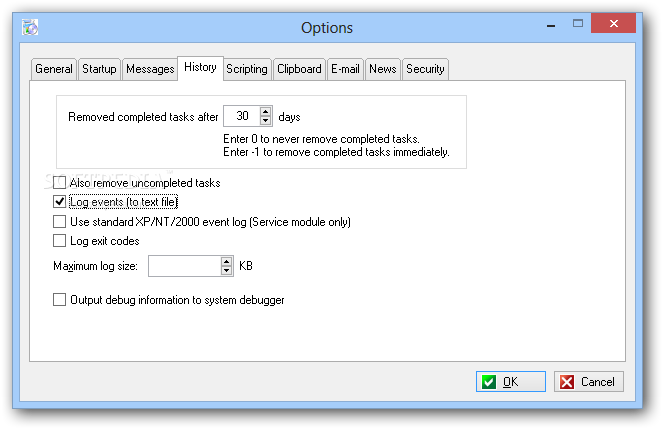Open the News tab
The image size is (663, 429).
click(x=383, y=69)
